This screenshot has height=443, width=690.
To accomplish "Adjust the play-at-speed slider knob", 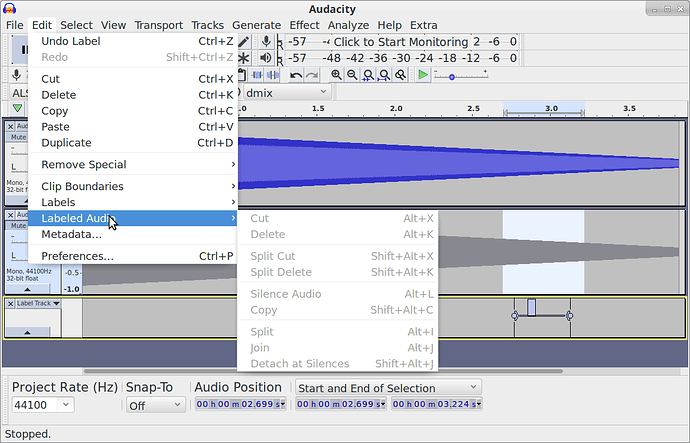I will 451,77.
